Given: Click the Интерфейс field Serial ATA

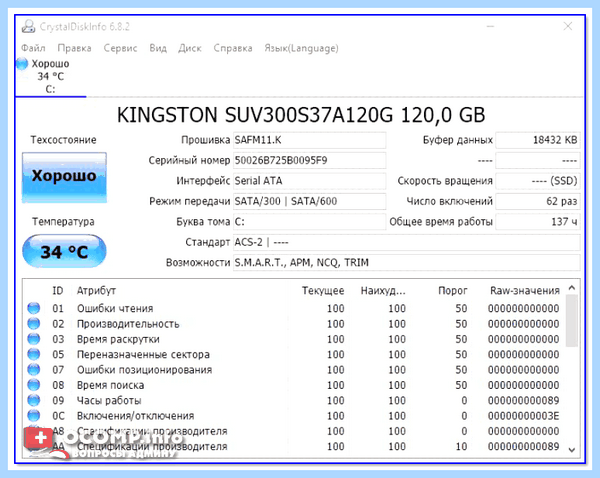Looking at the screenshot, I should click(x=310, y=181).
